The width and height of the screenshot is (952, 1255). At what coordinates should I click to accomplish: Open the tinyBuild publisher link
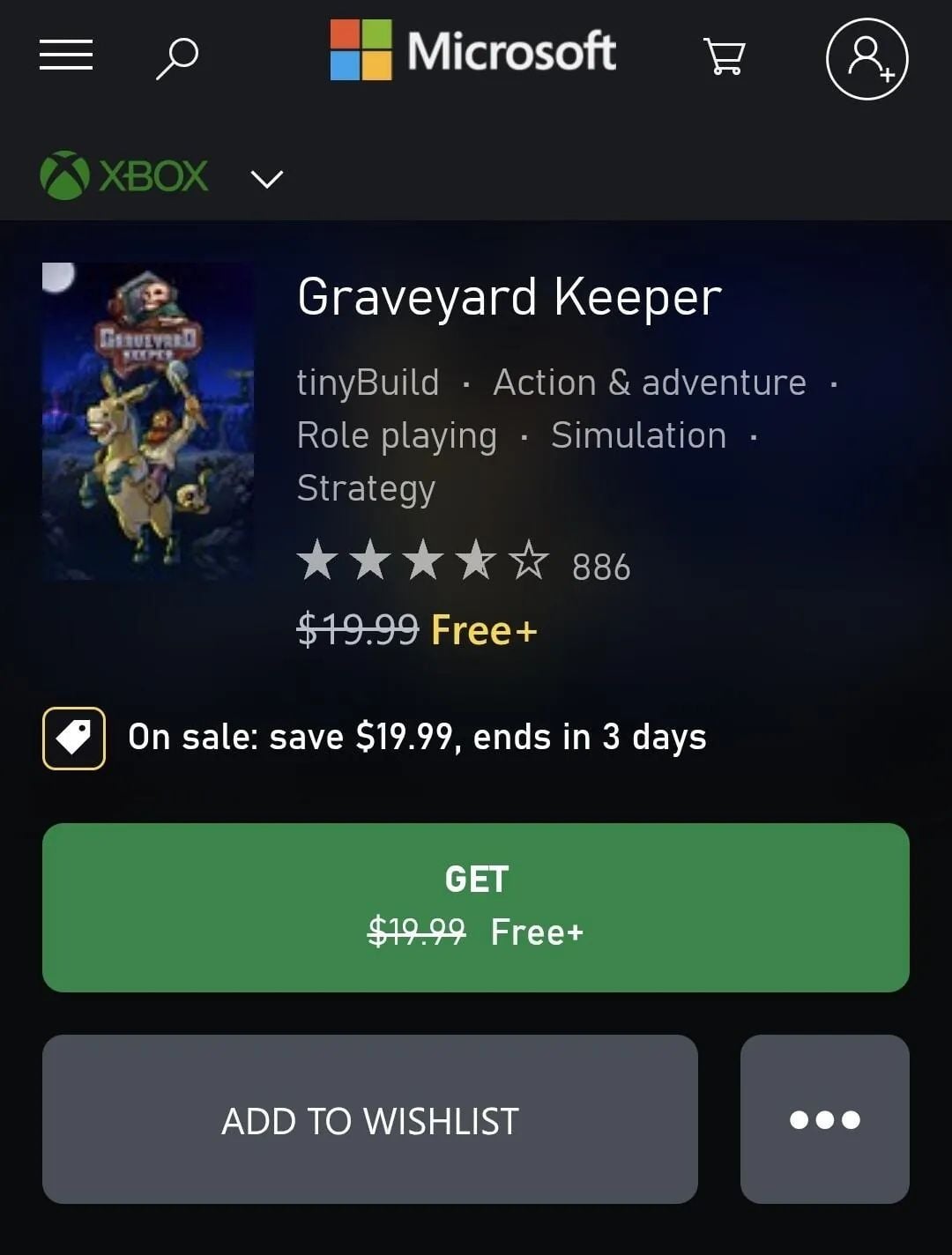368,382
